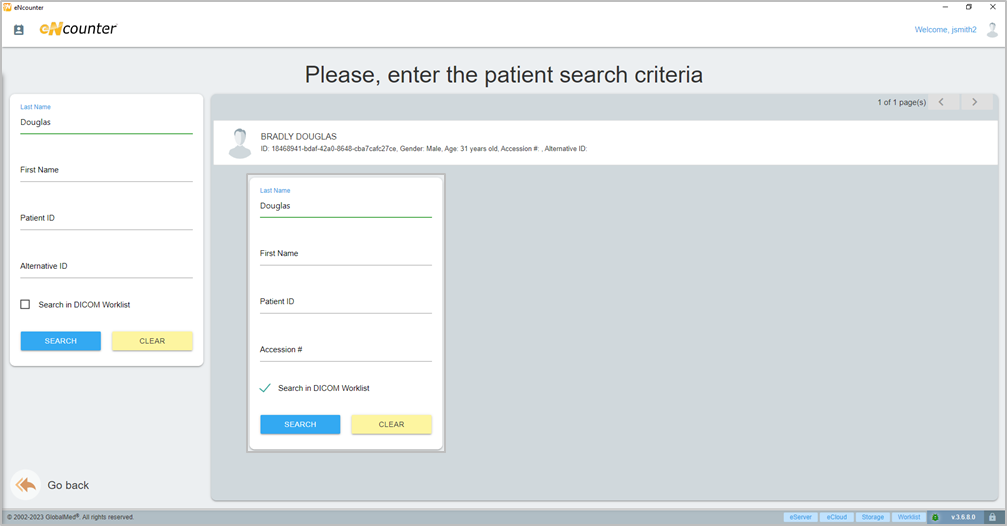Click the green bug icon in status bar

point(935,517)
